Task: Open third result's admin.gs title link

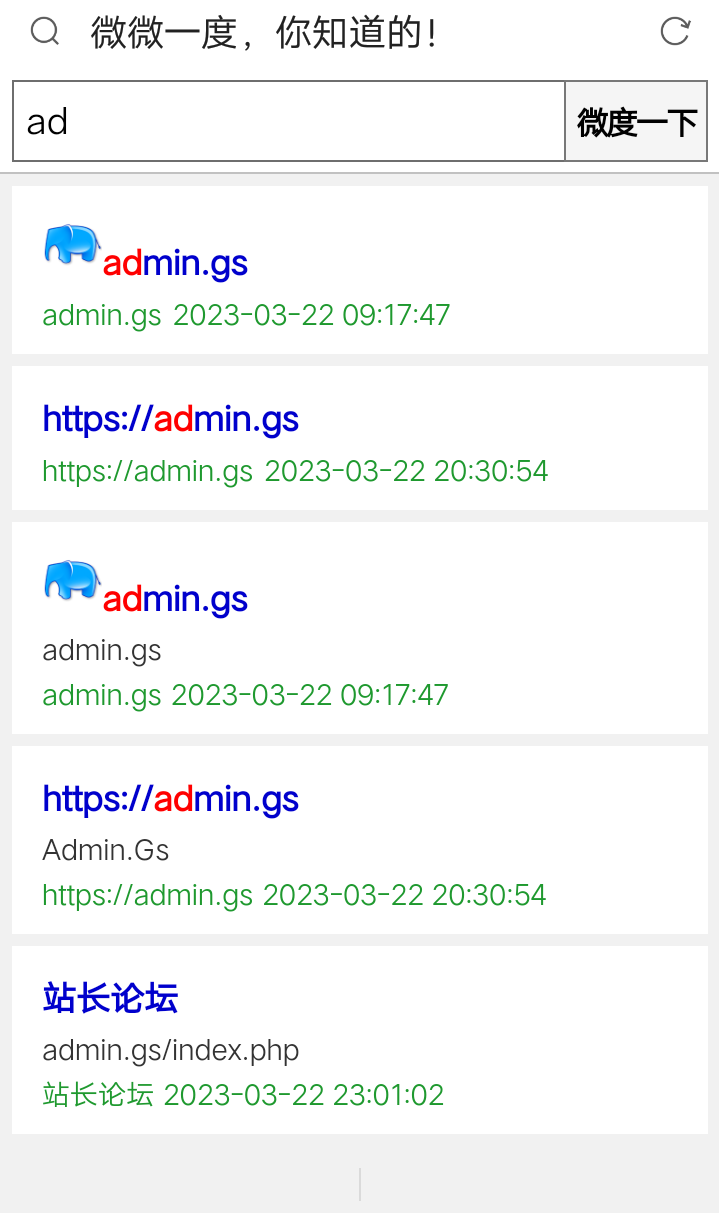Action: click(x=175, y=599)
